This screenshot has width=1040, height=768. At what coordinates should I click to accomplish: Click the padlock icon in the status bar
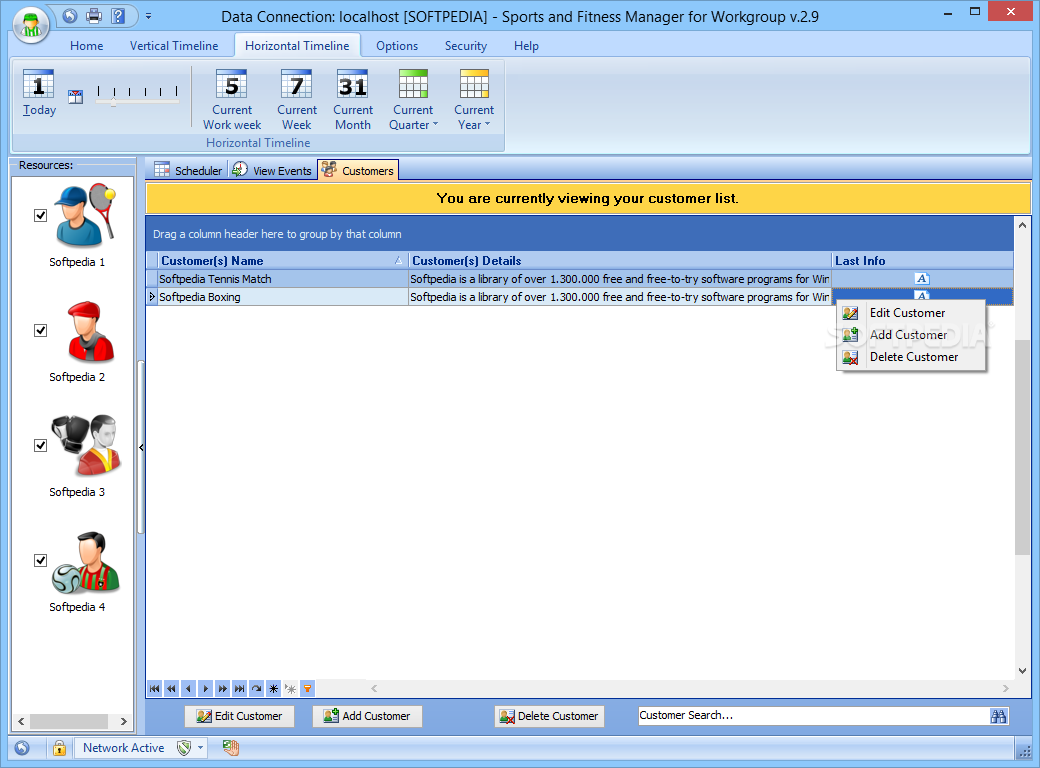coord(59,748)
